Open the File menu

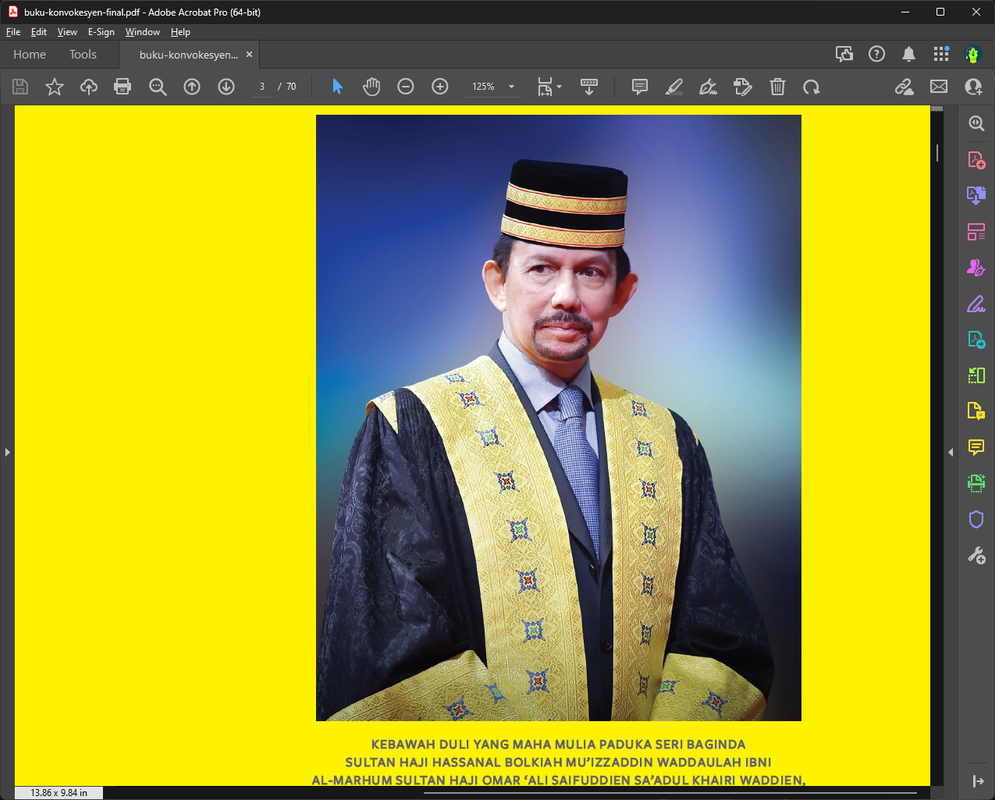[x=13, y=32]
